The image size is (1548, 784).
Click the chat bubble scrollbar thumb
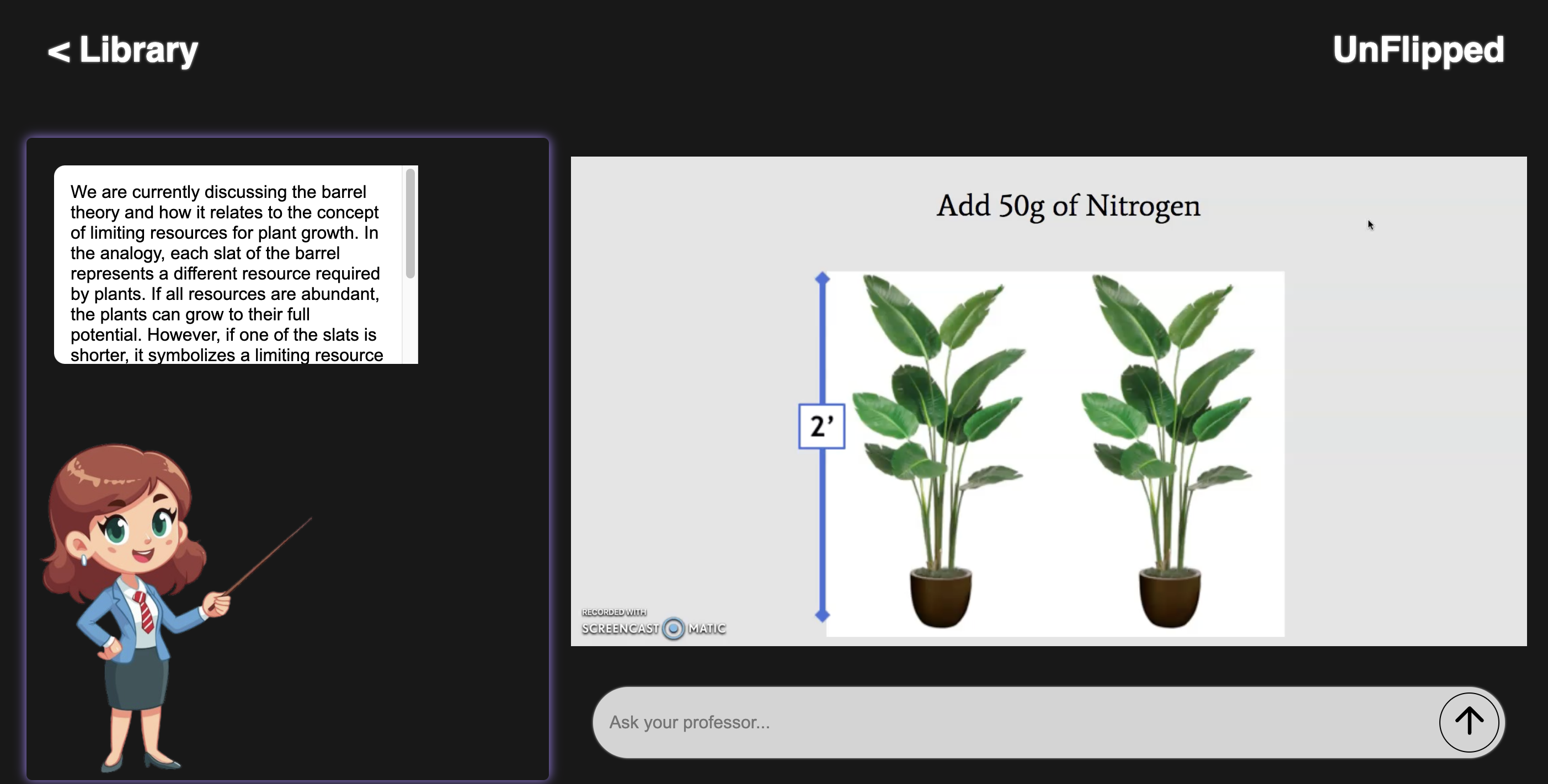pos(410,223)
